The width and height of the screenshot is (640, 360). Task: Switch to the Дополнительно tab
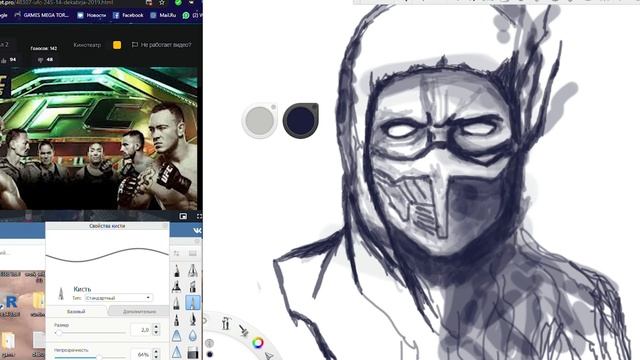click(139, 311)
